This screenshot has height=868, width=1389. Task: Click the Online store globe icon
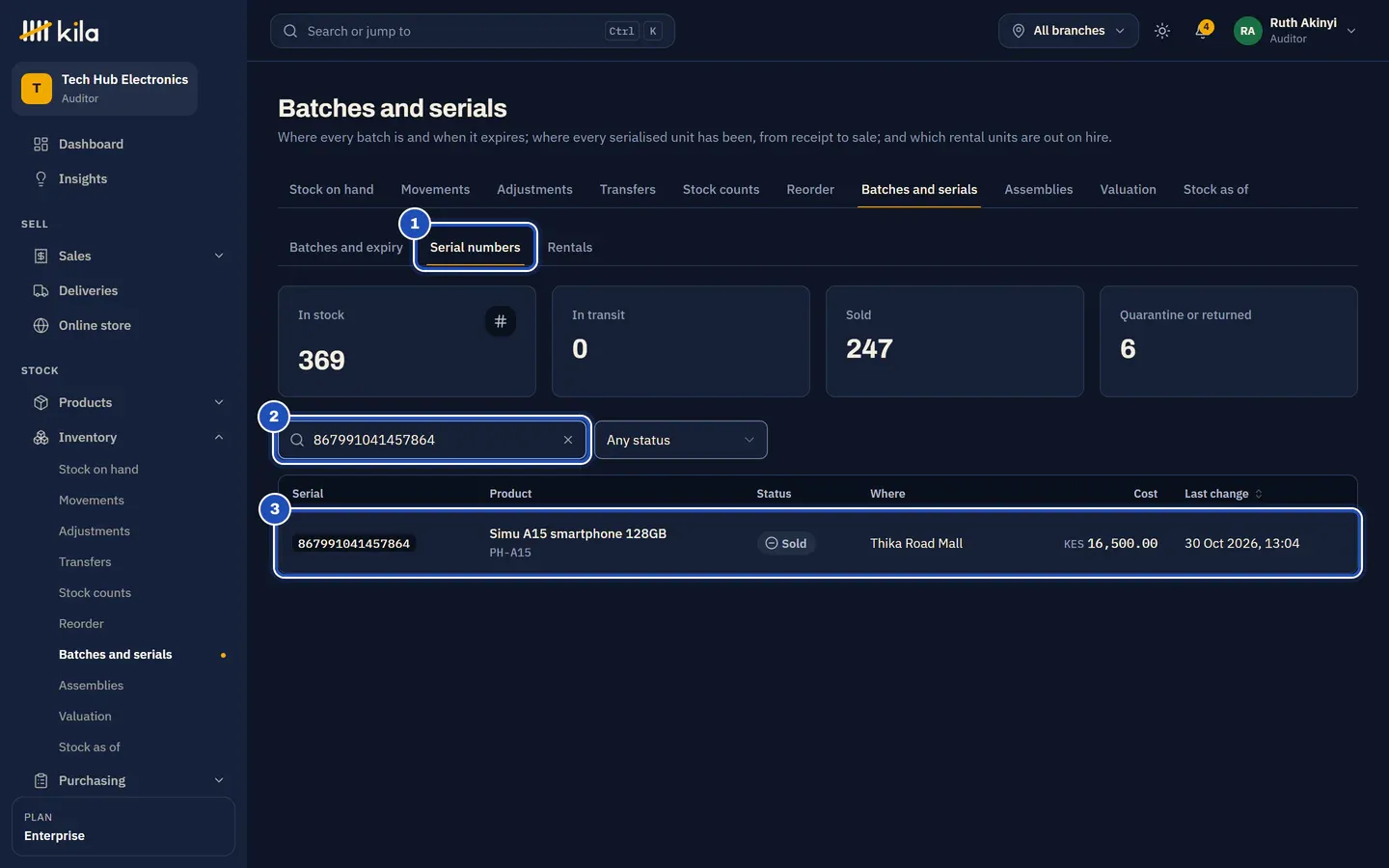tap(41, 326)
